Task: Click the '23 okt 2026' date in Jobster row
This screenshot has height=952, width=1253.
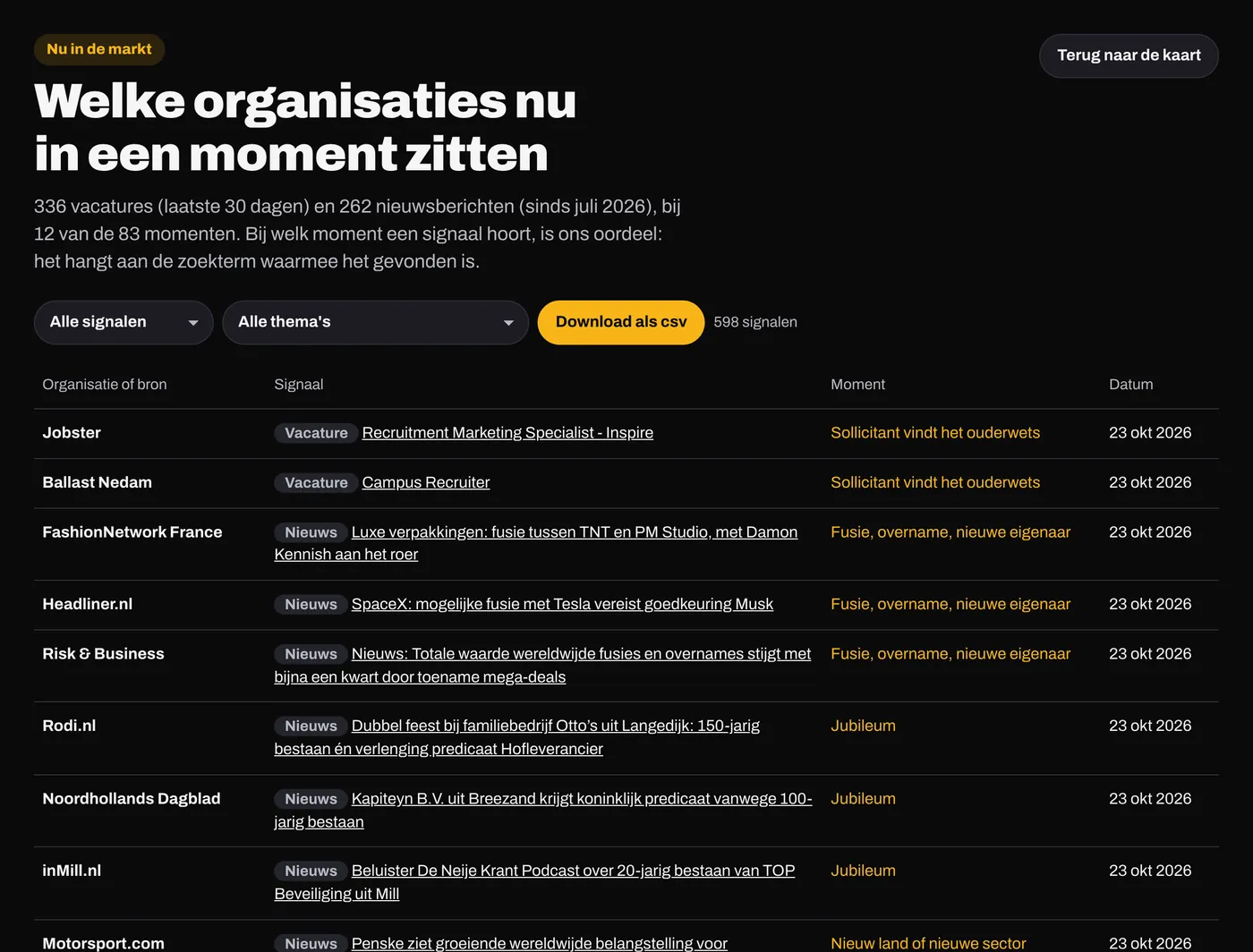Action: pos(1150,433)
